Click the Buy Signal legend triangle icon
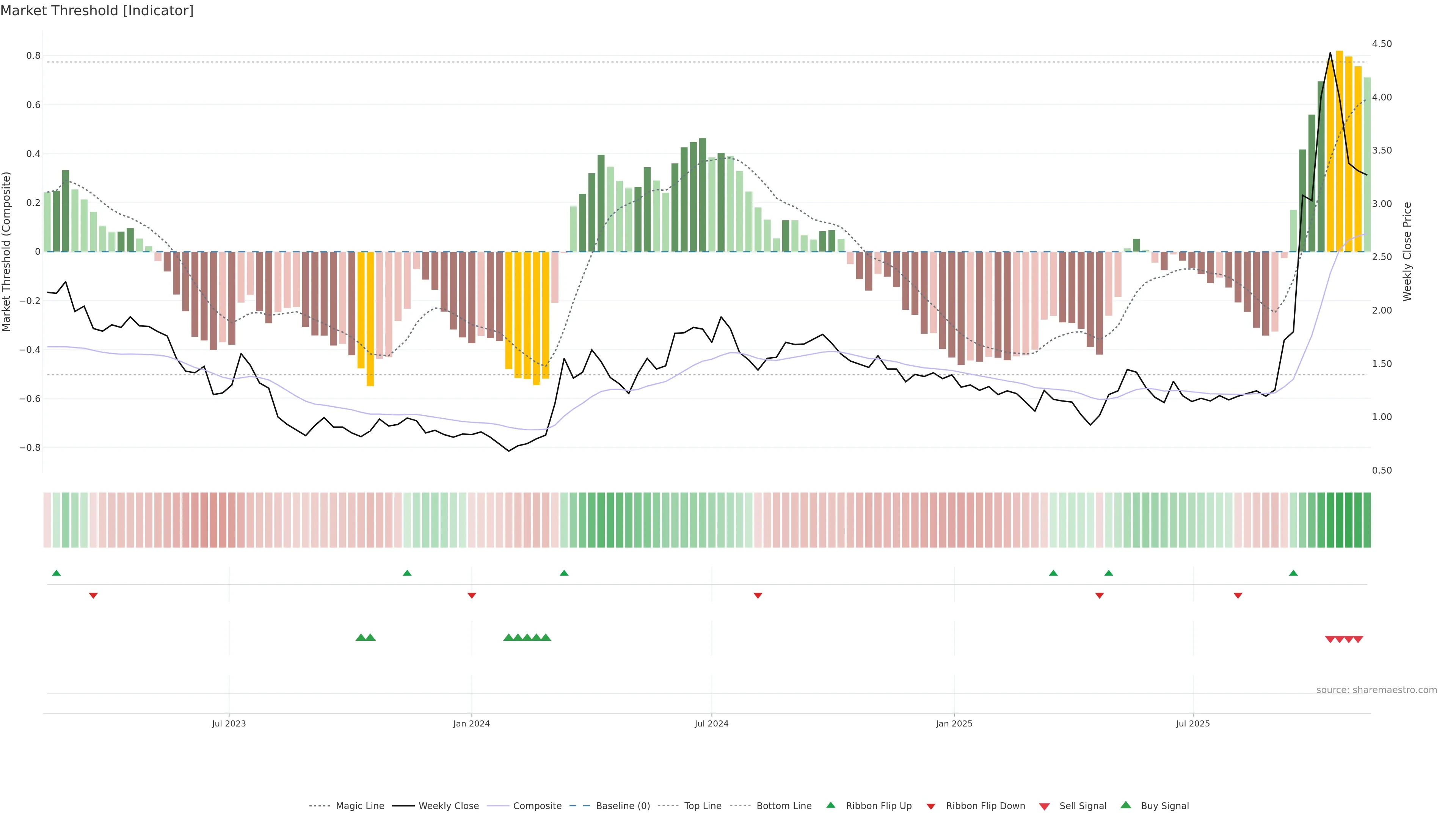 click(1125, 805)
